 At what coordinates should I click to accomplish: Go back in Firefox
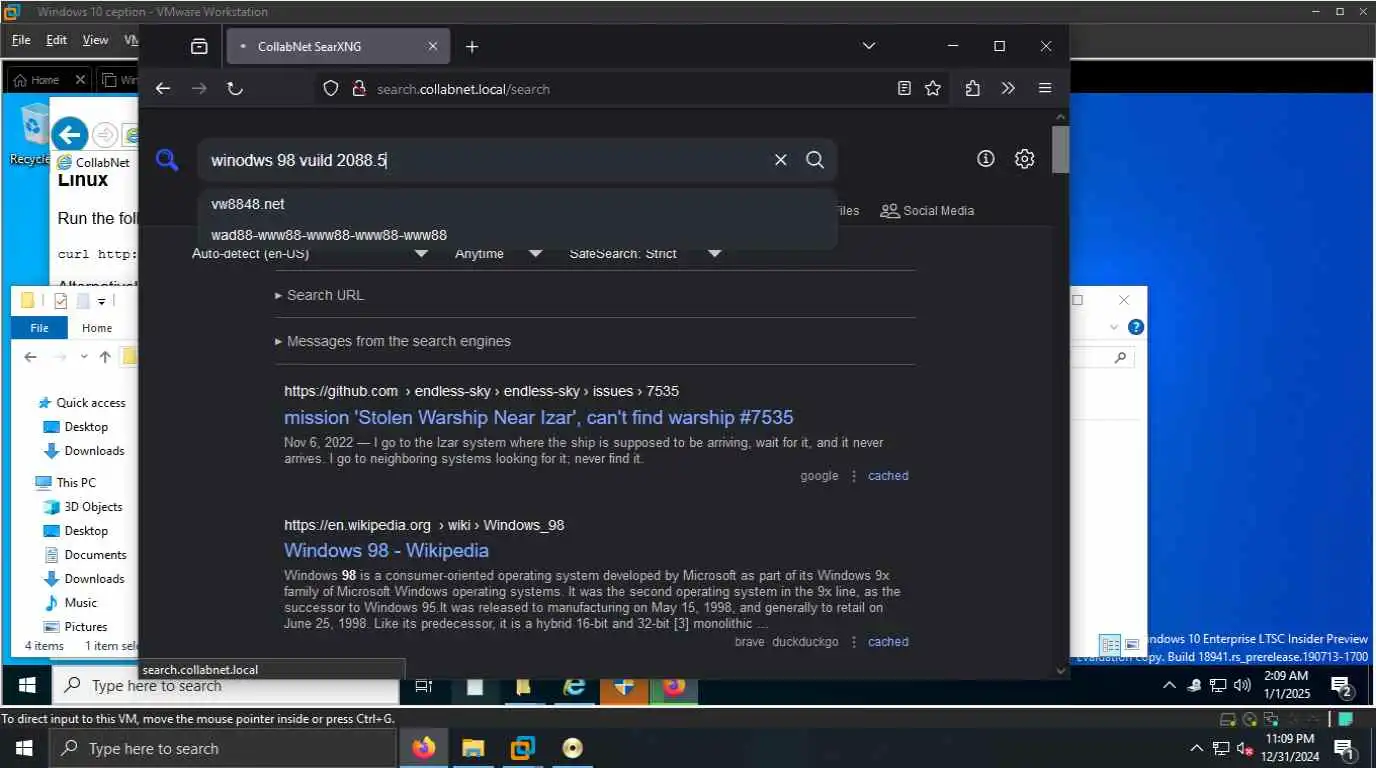[x=163, y=88]
